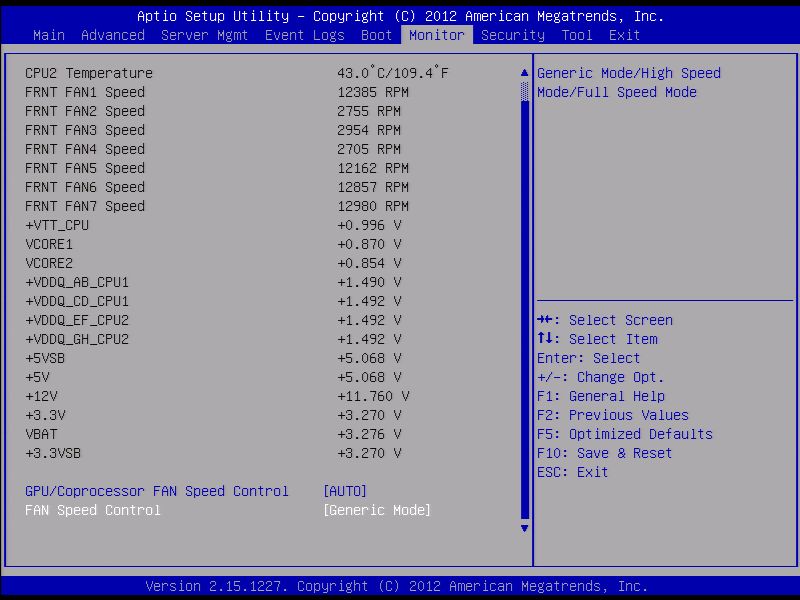
Task: Click the F10: Save & Reset hint
Action: point(605,453)
